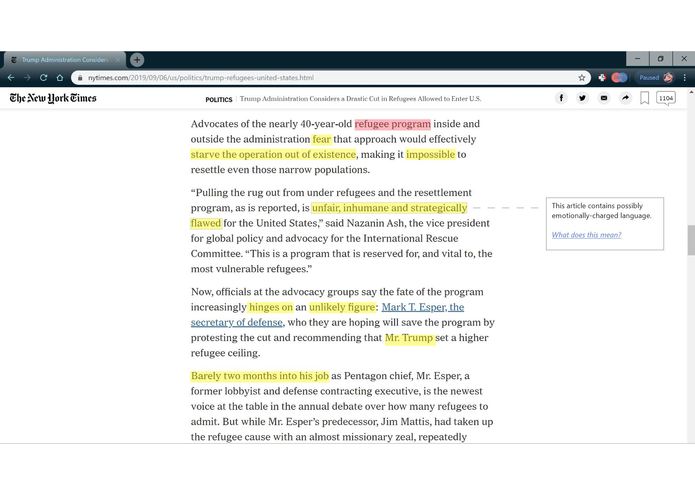Open the Paused profile button

pos(656,78)
